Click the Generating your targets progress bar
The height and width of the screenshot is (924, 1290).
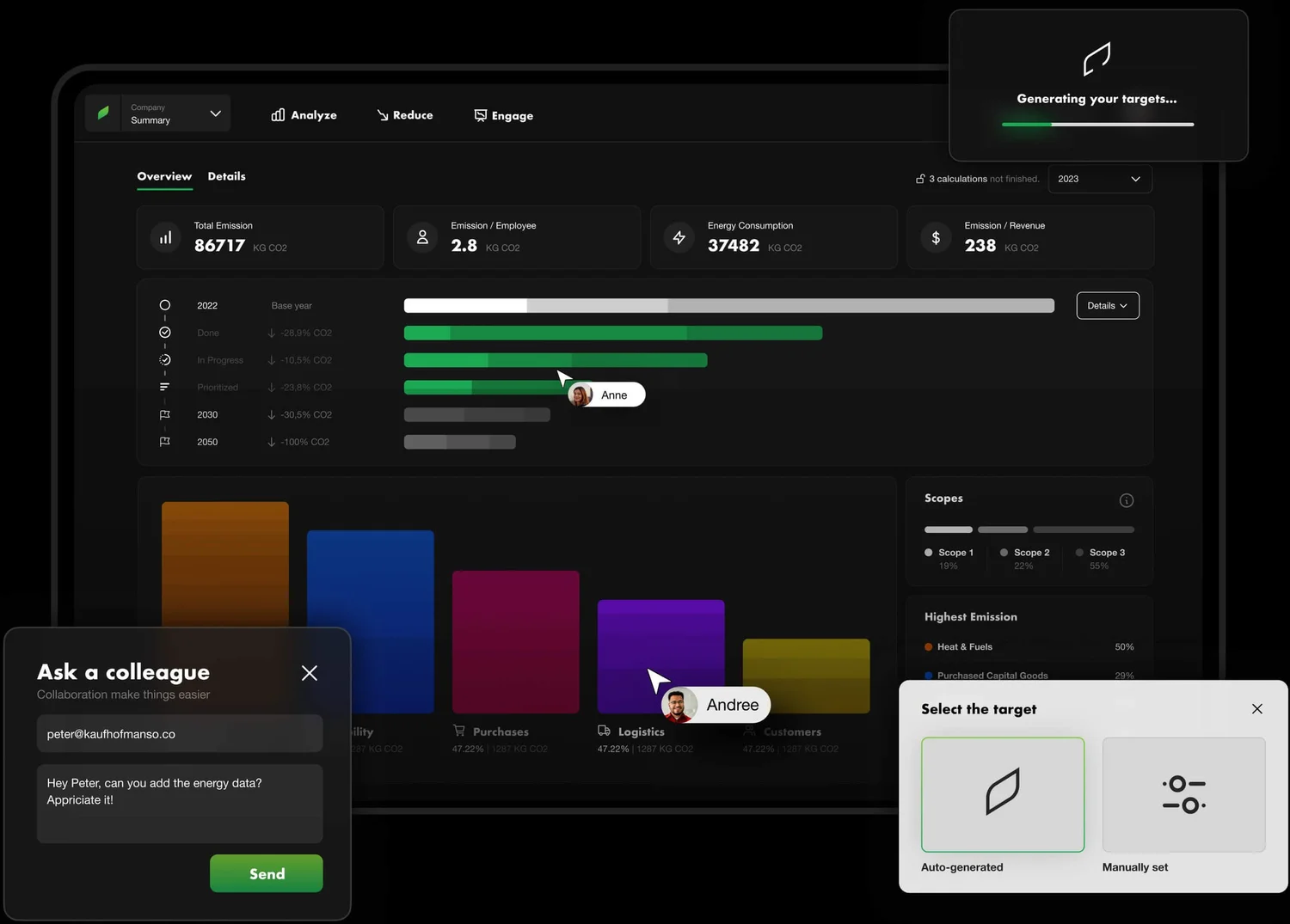coord(1096,124)
